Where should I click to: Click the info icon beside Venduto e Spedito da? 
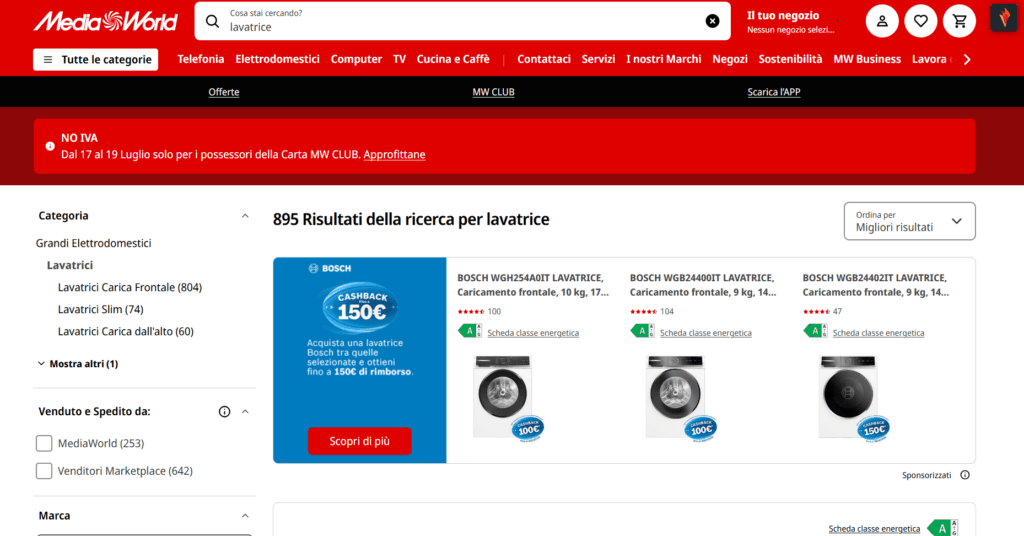(224, 411)
